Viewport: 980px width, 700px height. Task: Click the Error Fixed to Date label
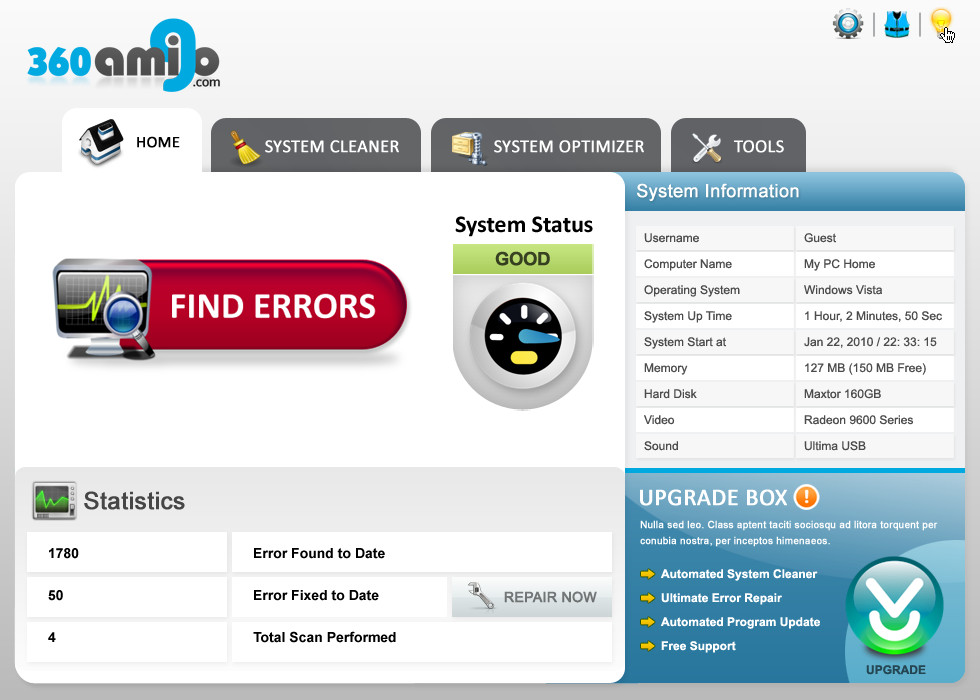click(316, 595)
